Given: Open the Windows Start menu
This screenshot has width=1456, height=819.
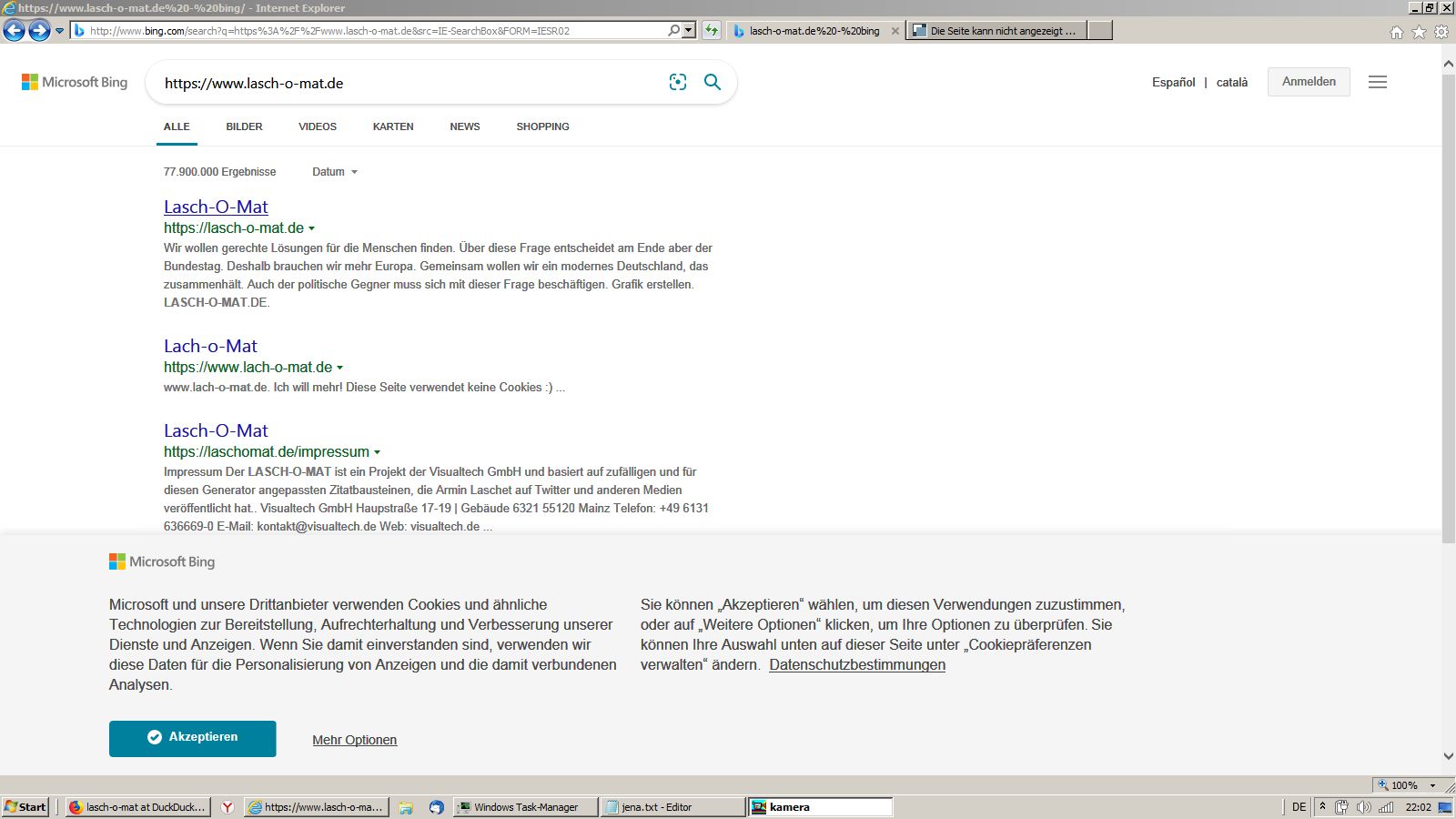Looking at the screenshot, I should coord(25,807).
